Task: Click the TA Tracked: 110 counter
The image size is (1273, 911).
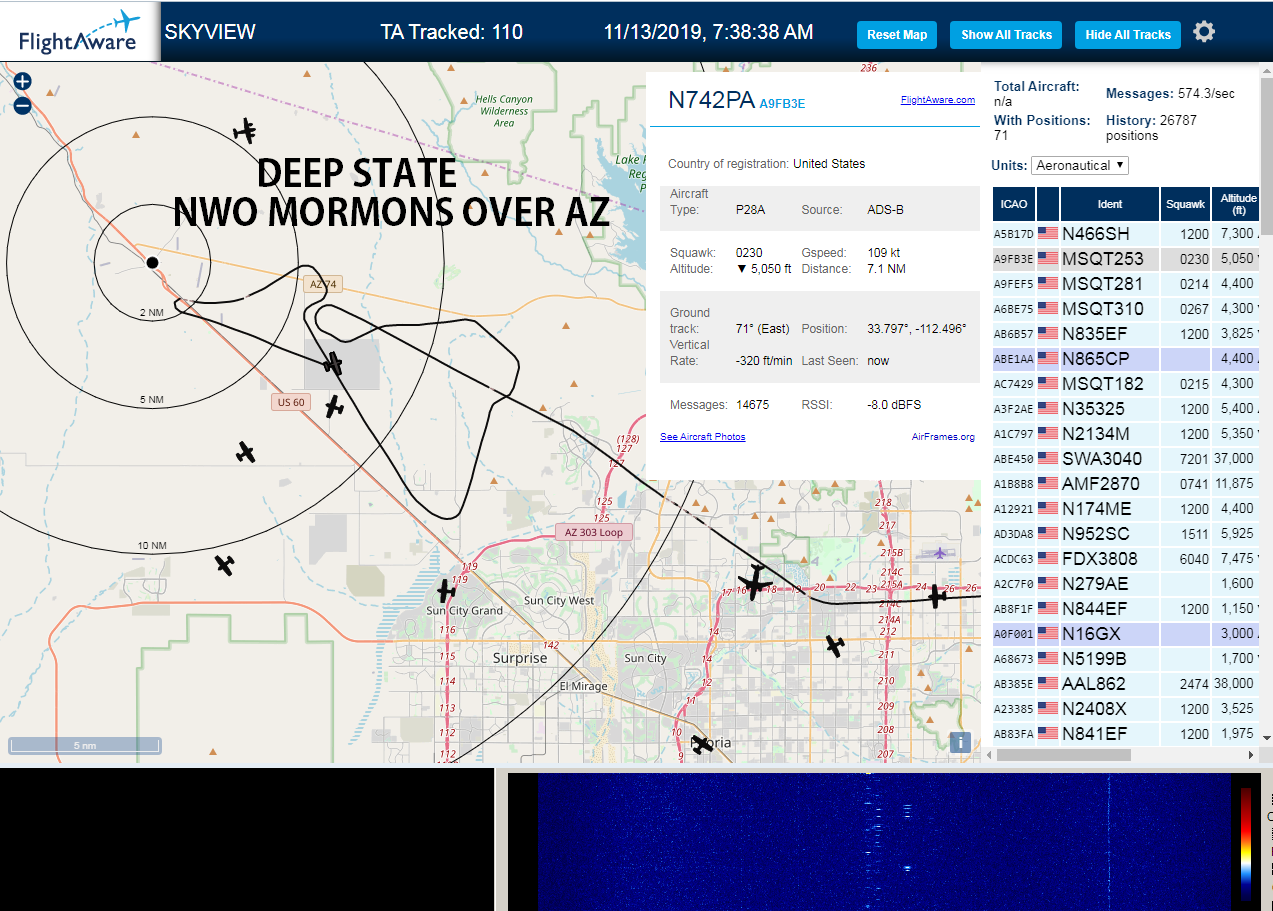Action: 451,32
